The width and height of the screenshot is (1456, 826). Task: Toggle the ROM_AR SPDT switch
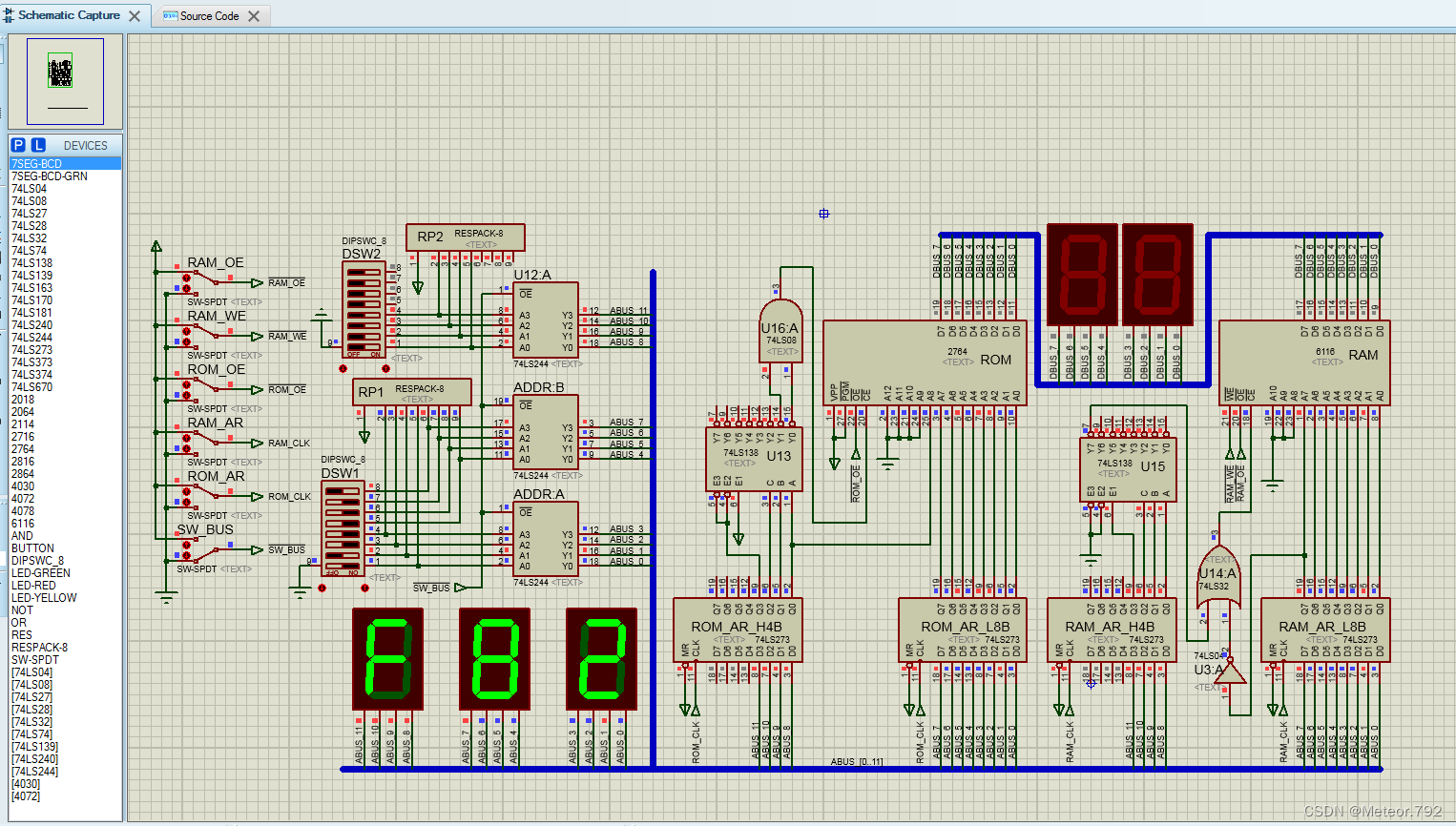pyautogui.click(x=205, y=494)
